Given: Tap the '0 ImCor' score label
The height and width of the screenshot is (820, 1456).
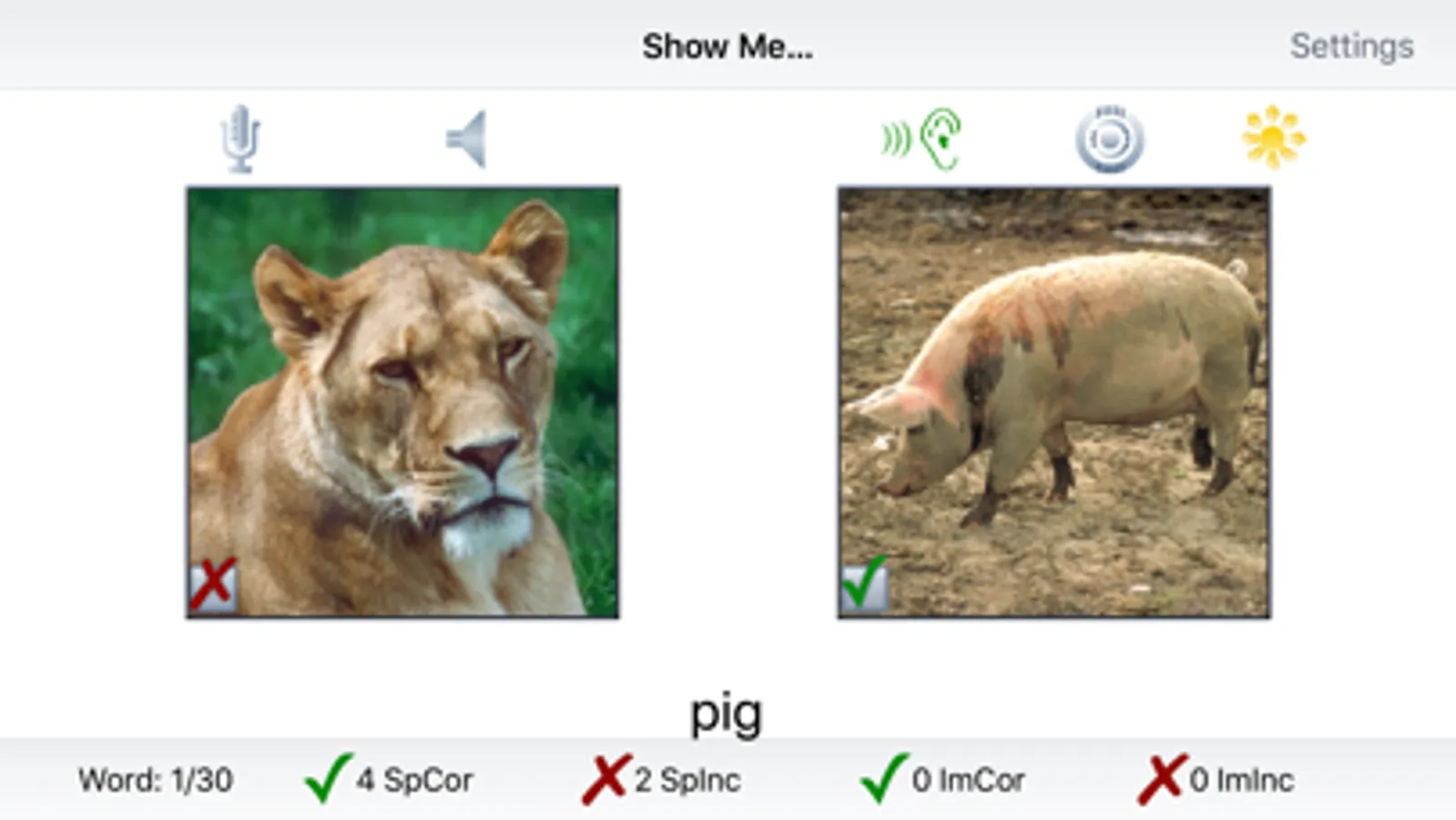Looking at the screenshot, I should pyautogui.click(x=969, y=780).
